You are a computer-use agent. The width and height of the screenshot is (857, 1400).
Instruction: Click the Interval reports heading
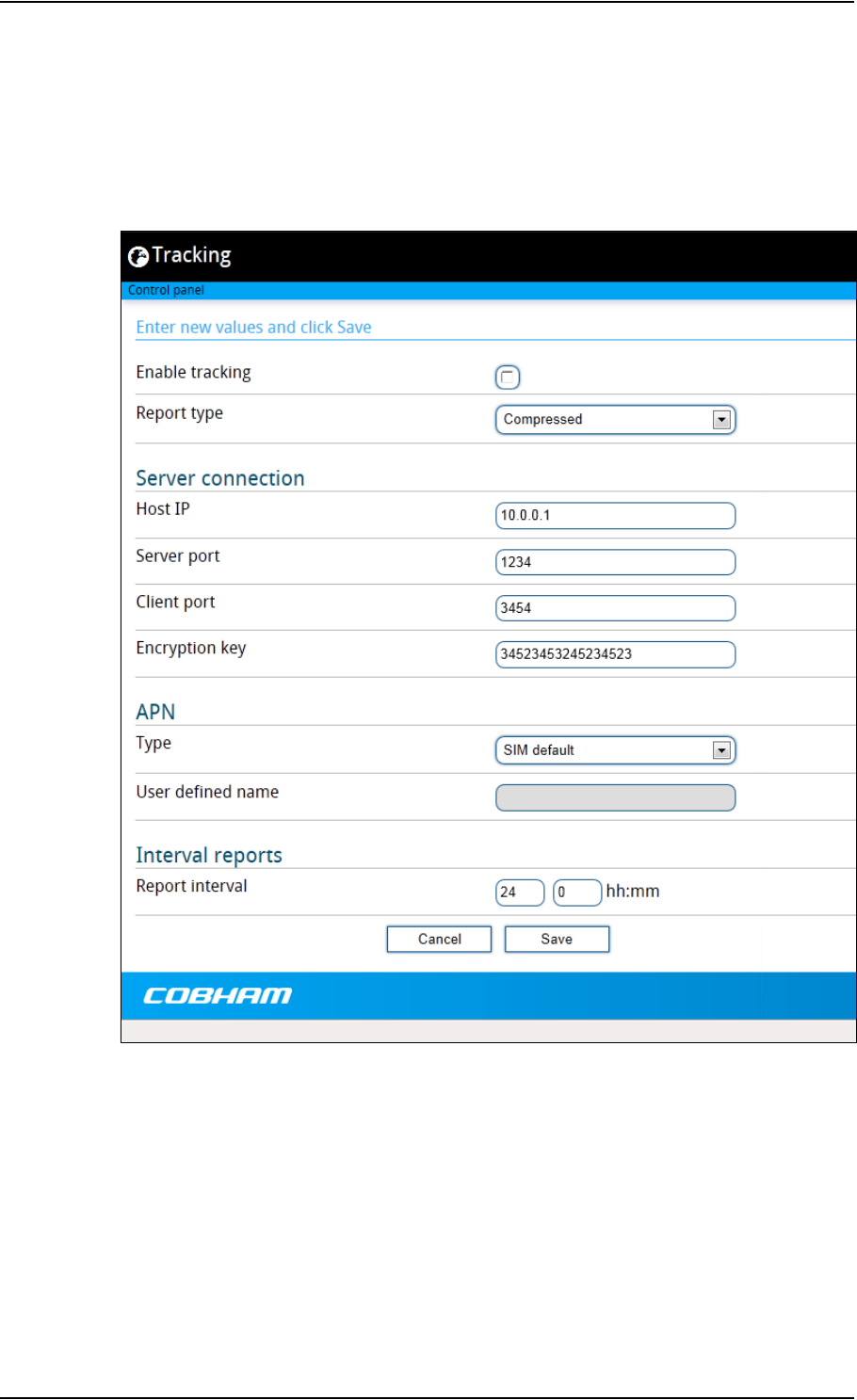coord(209,855)
